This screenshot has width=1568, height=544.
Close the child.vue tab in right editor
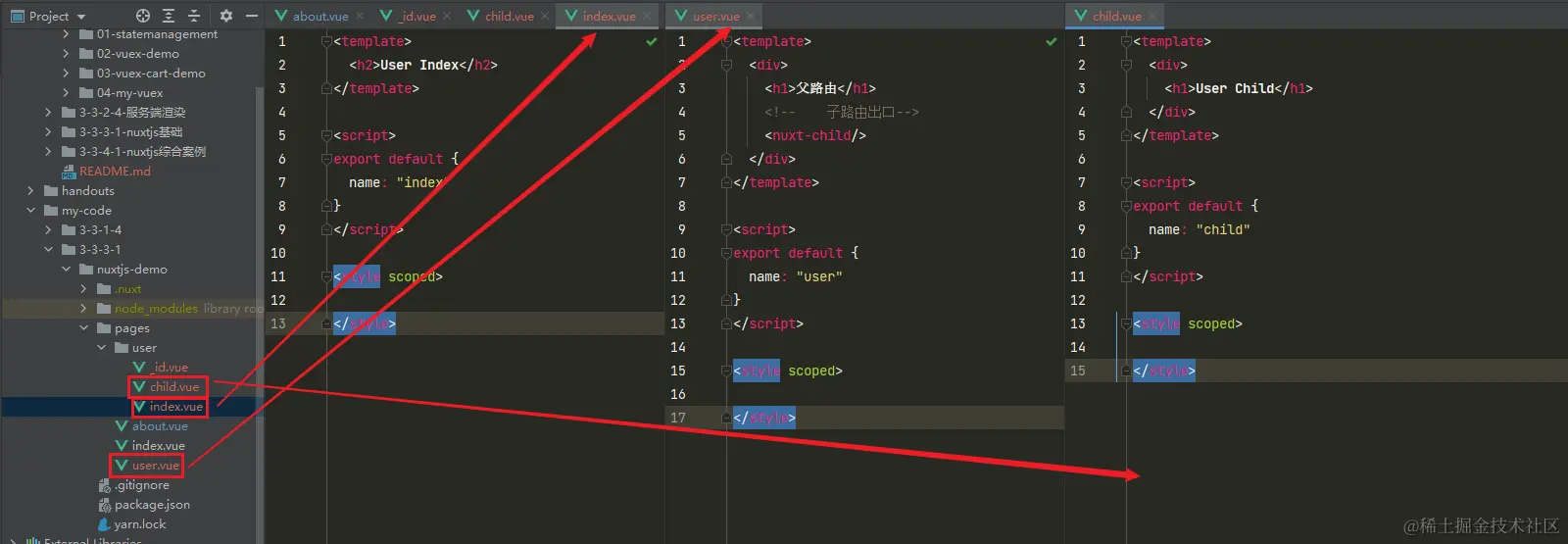1152,16
